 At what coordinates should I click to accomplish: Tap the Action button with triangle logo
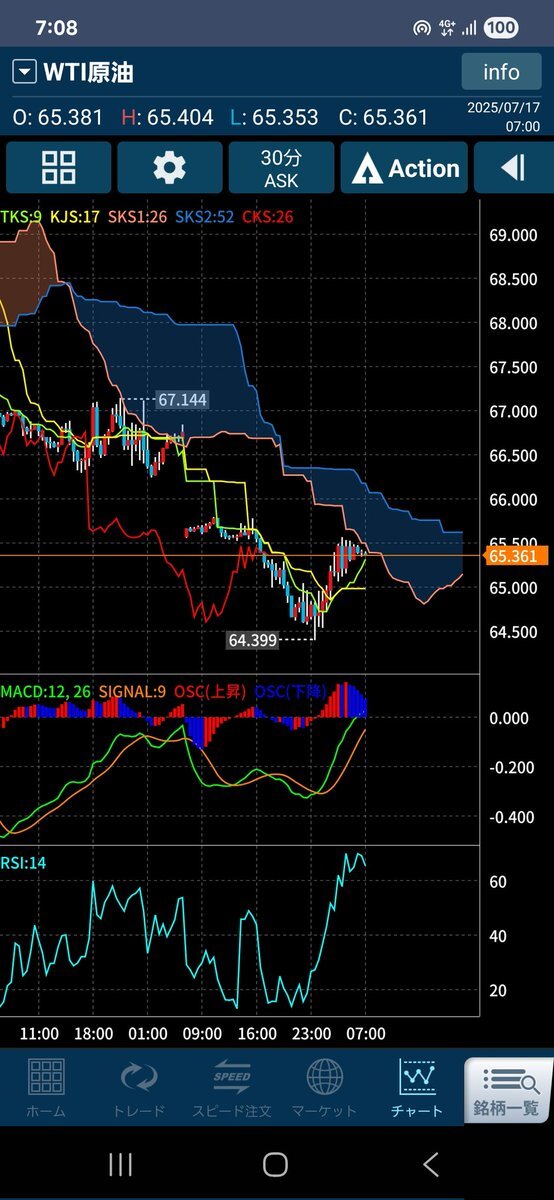tap(404, 168)
